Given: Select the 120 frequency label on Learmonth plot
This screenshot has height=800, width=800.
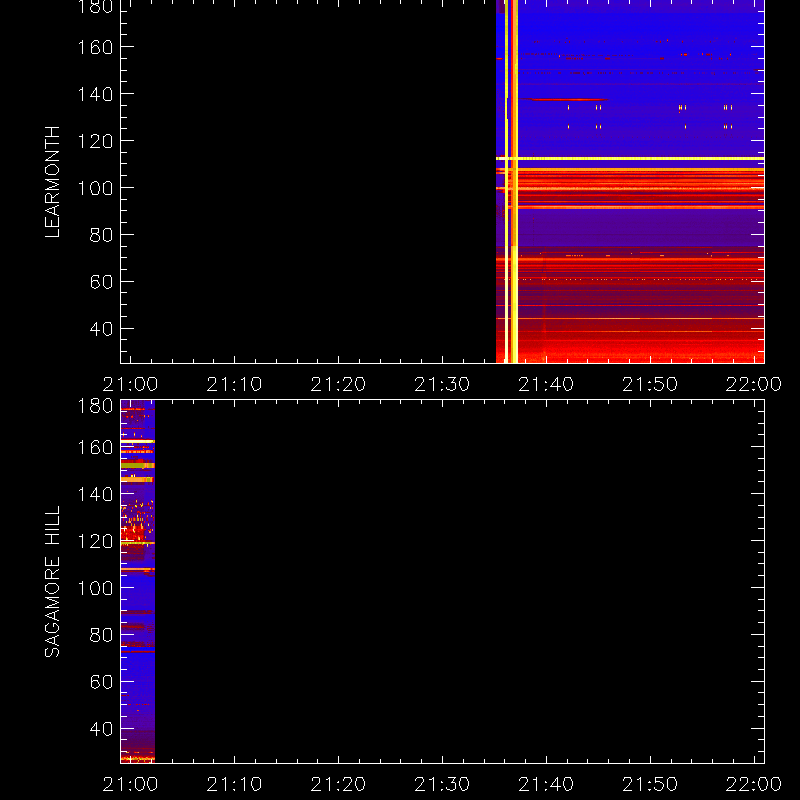Looking at the screenshot, I should 95,141.
